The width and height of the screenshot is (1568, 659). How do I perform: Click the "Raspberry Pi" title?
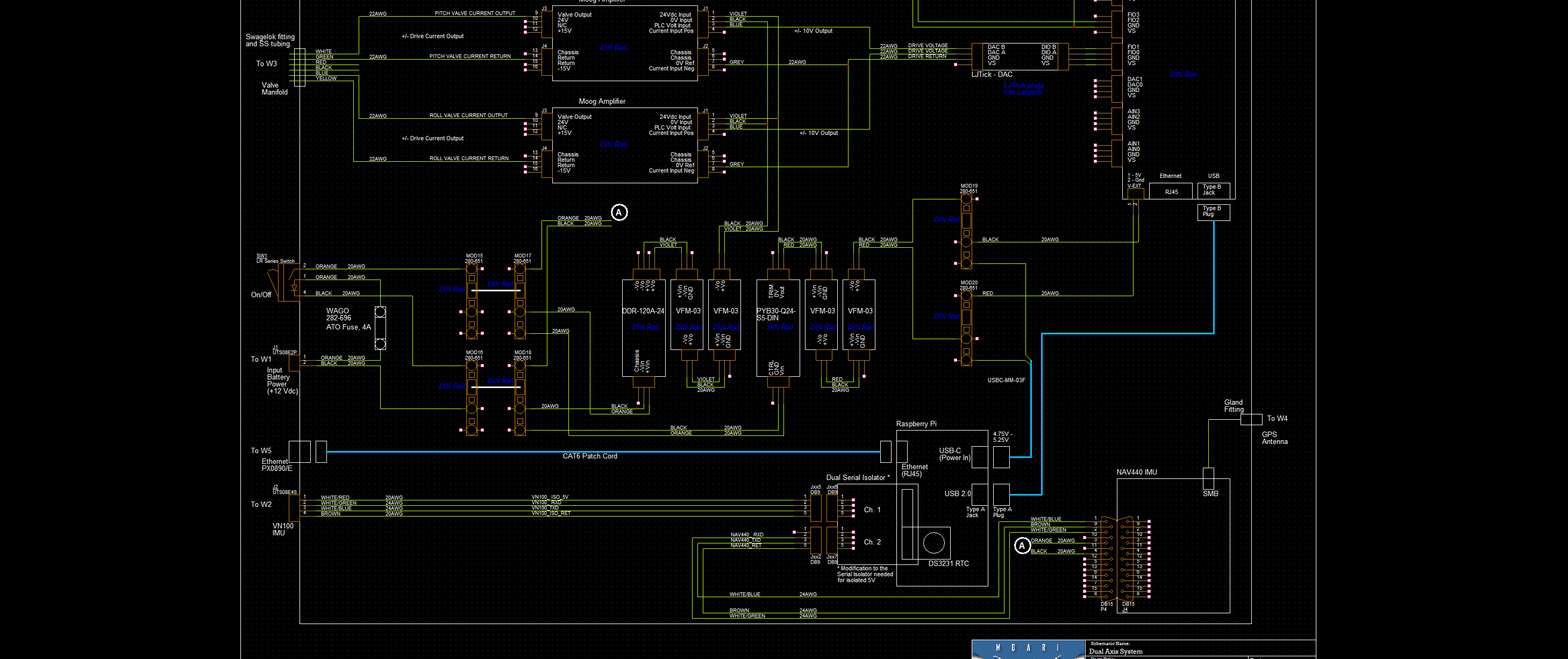(x=916, y=424)
